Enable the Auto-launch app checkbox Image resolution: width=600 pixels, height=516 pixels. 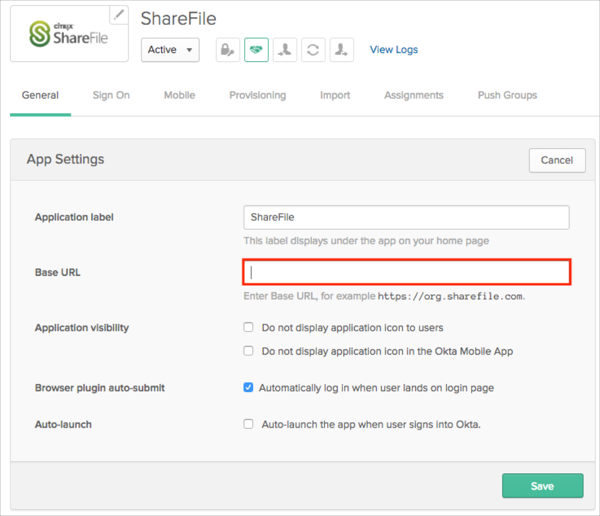[x=249, y=424]
